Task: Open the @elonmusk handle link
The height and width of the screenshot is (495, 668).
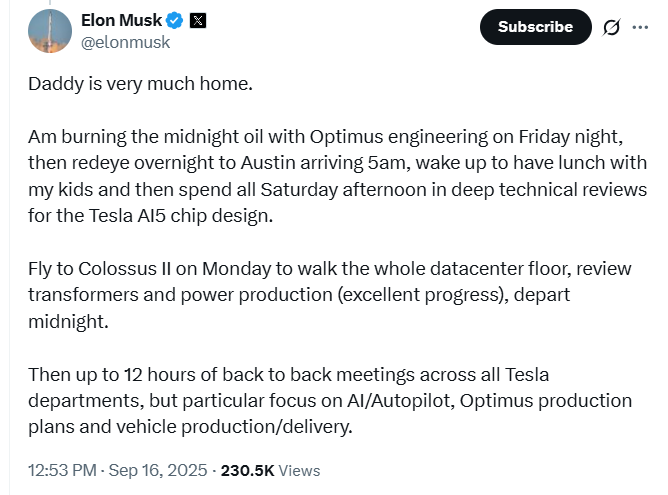Action: point(125,42)
